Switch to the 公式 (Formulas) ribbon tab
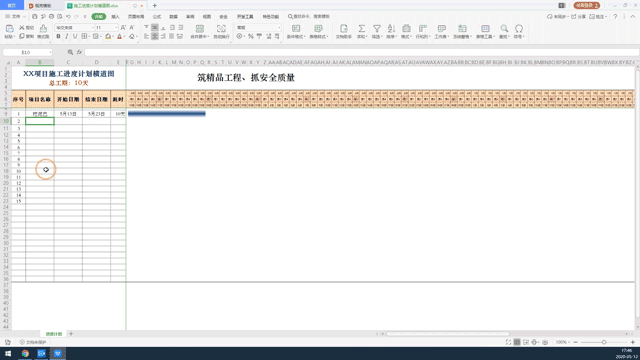 tap(157, 17)
